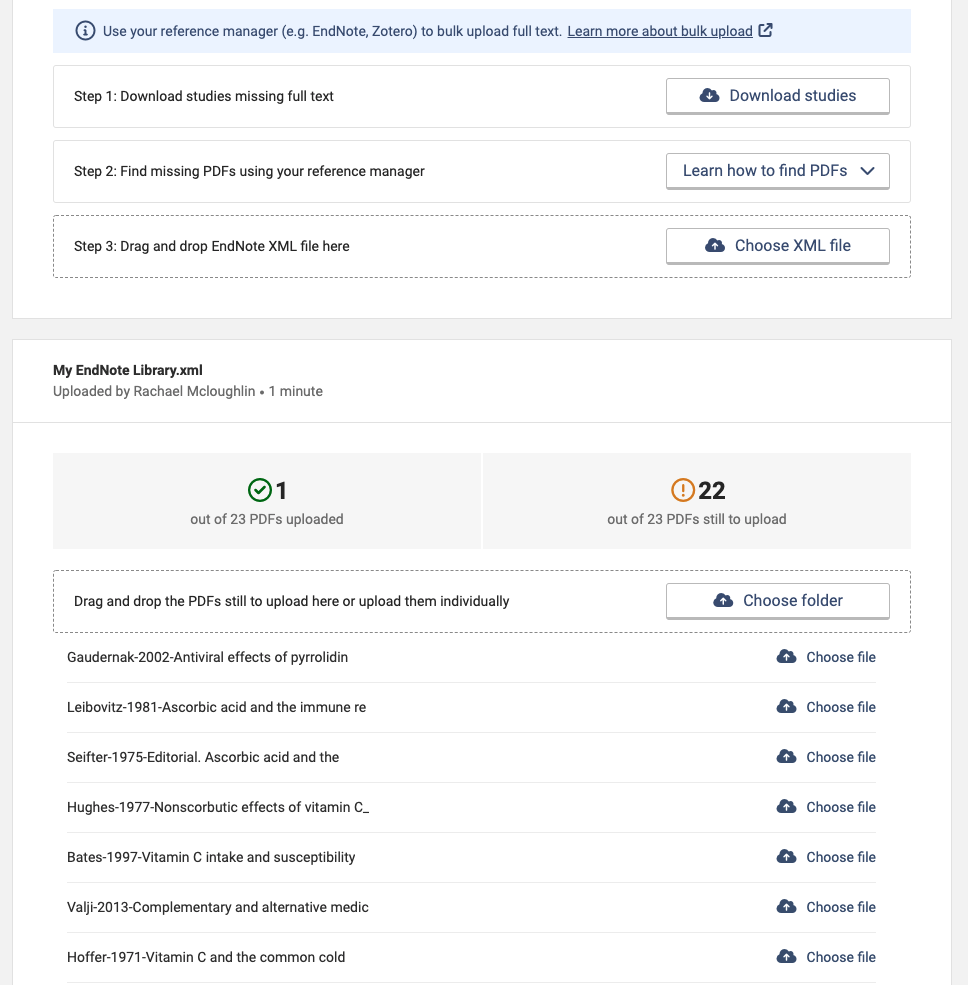The height and width of the screenshot is (985, 968).
Task: Click upload cloud icon for Bates-1997 study
Action: tap(787, 857)
